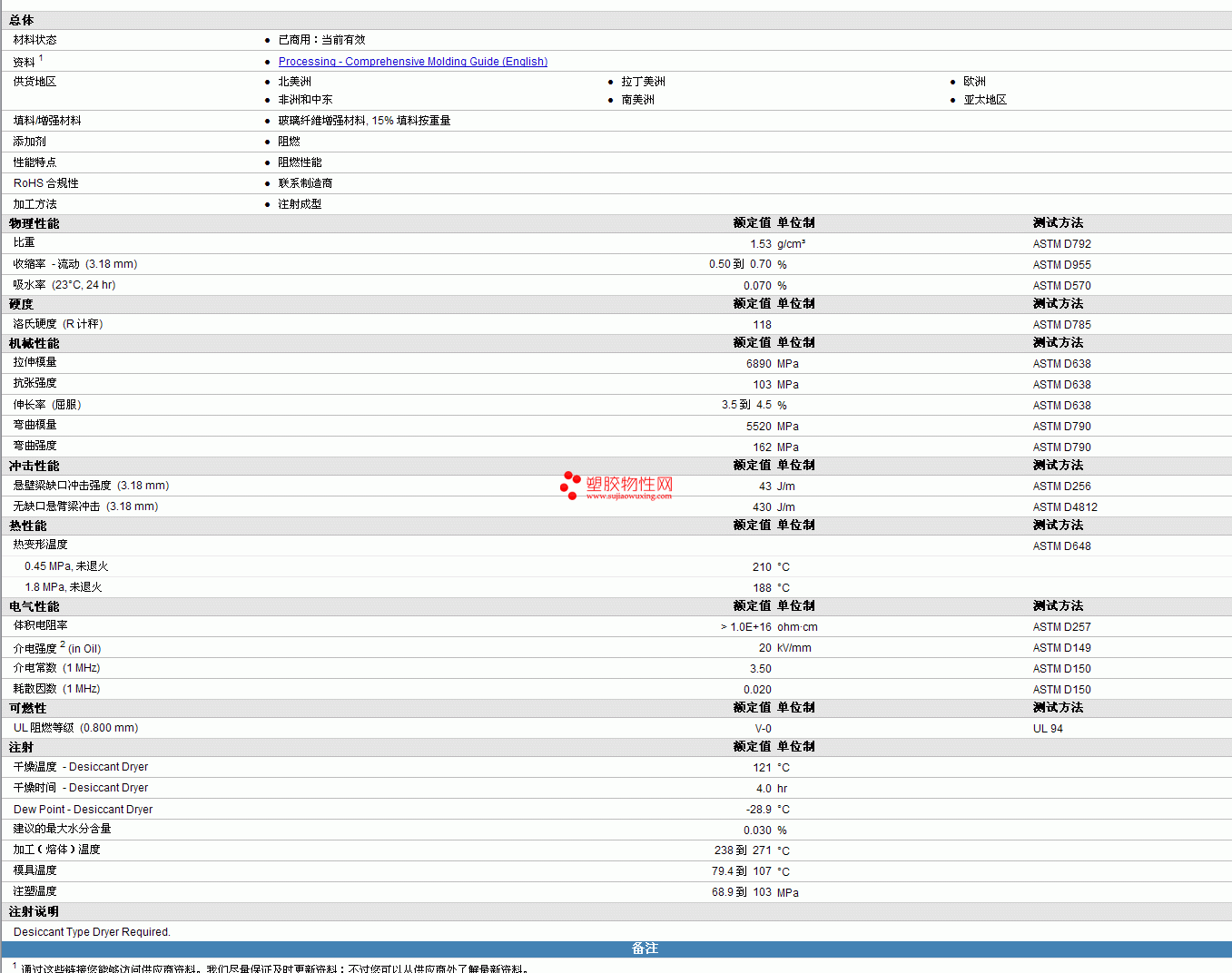The height and width of the screenshot is (973, 1232).
Task: Click the 备注 blue section header
Action: [x=645, y=948]
